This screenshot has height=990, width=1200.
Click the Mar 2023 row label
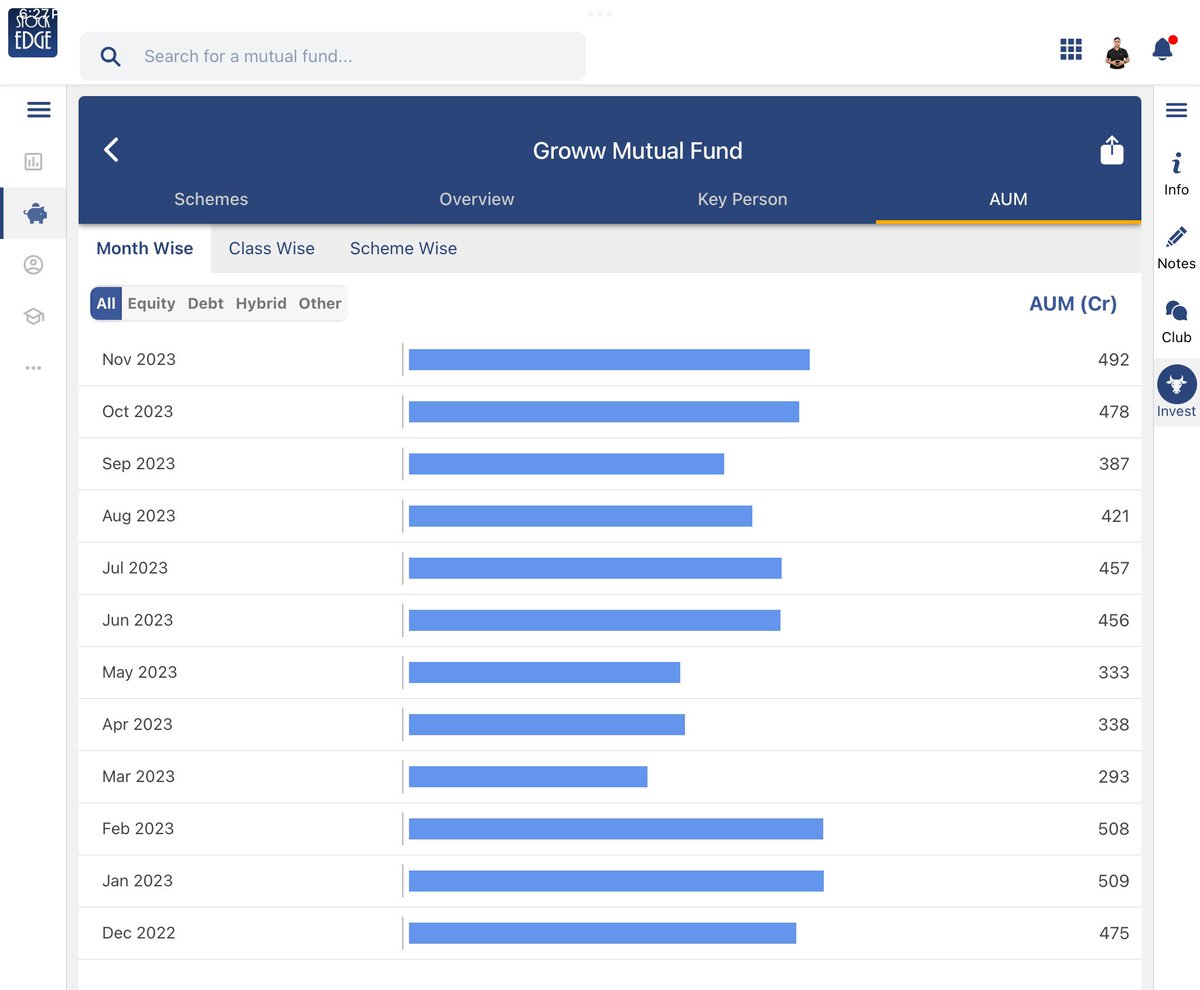138,776
